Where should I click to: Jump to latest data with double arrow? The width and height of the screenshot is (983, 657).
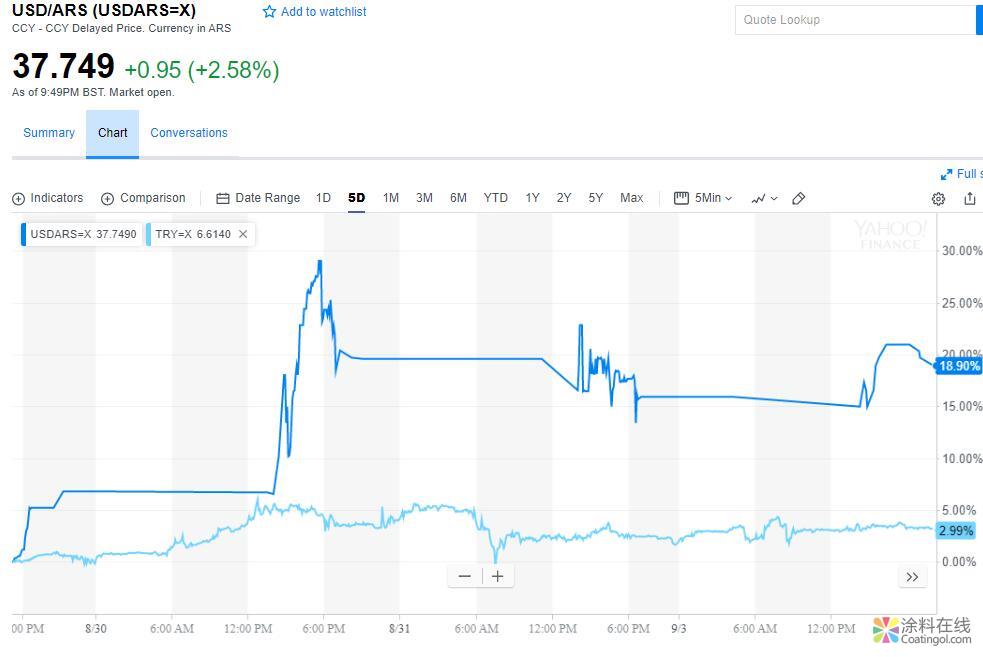coord(912,577)
